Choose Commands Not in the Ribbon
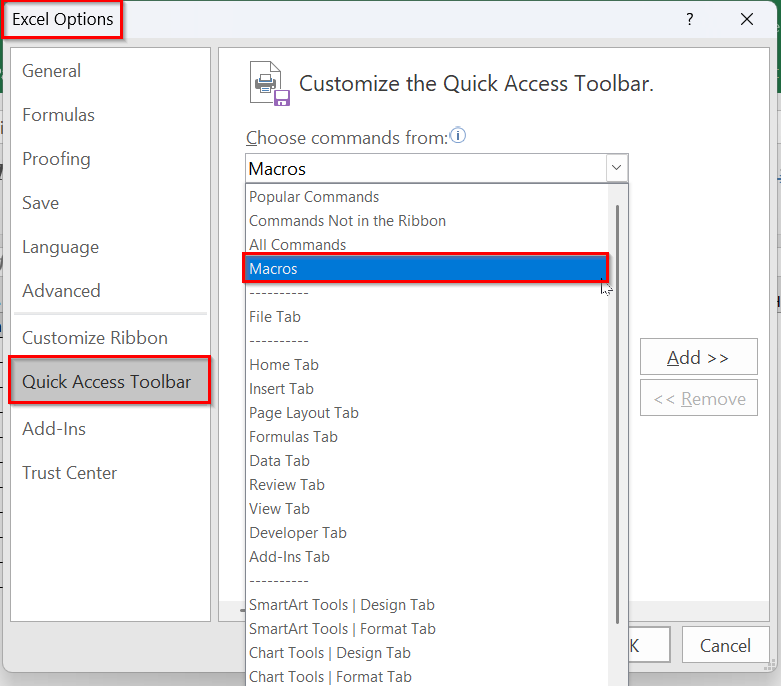 coord(427,221)
